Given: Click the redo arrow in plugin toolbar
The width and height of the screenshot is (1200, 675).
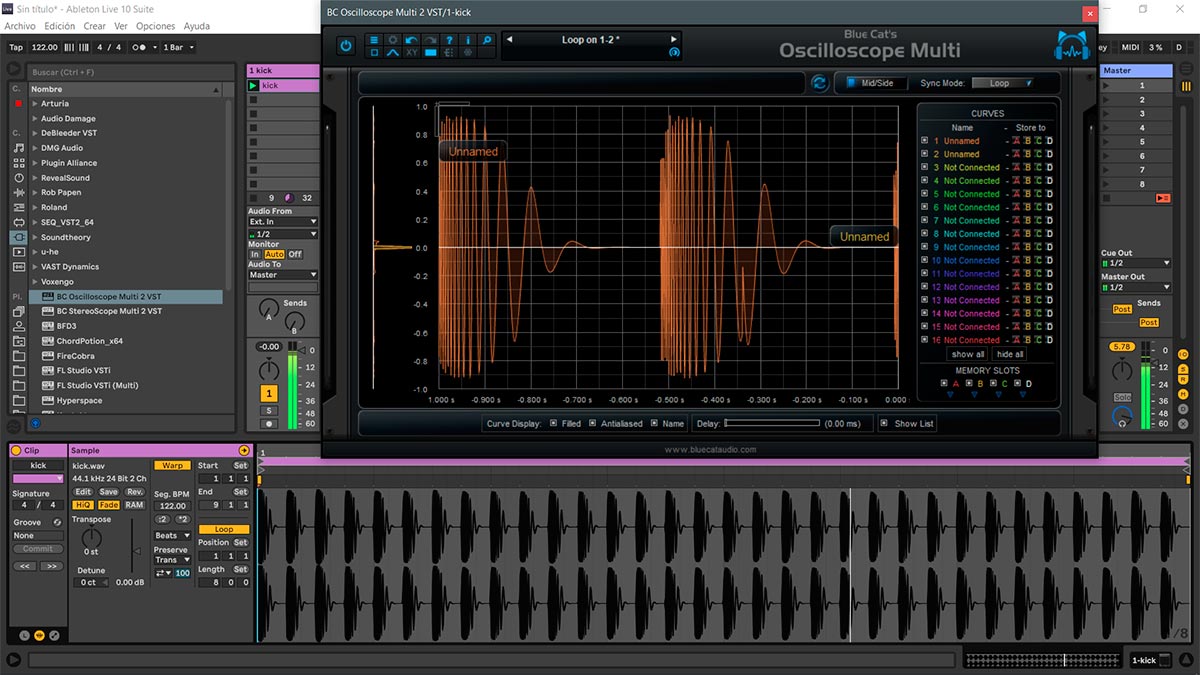Looking at the screenshot, I should tap(430, 40).
